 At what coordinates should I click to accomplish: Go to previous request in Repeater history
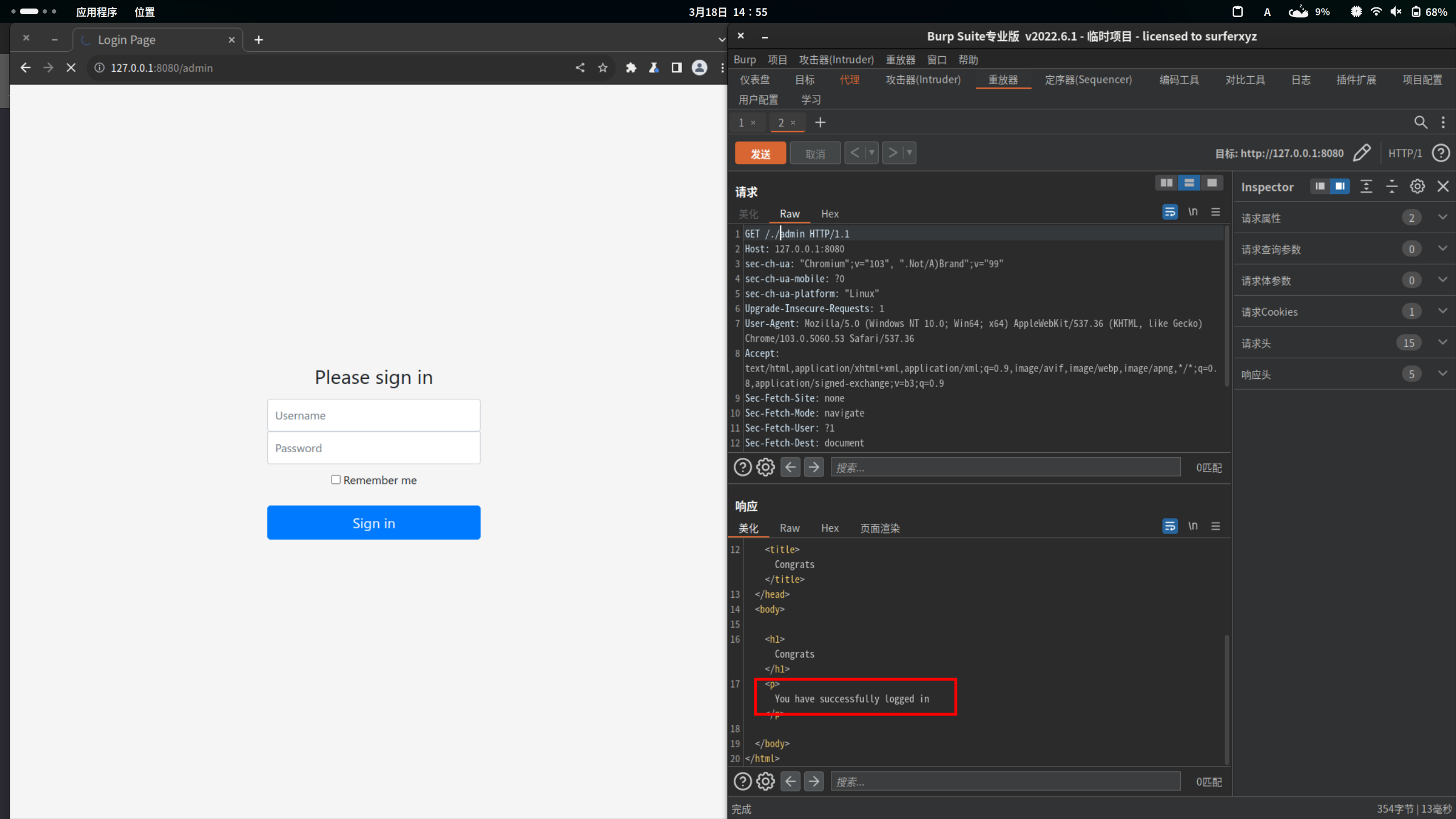855,152
